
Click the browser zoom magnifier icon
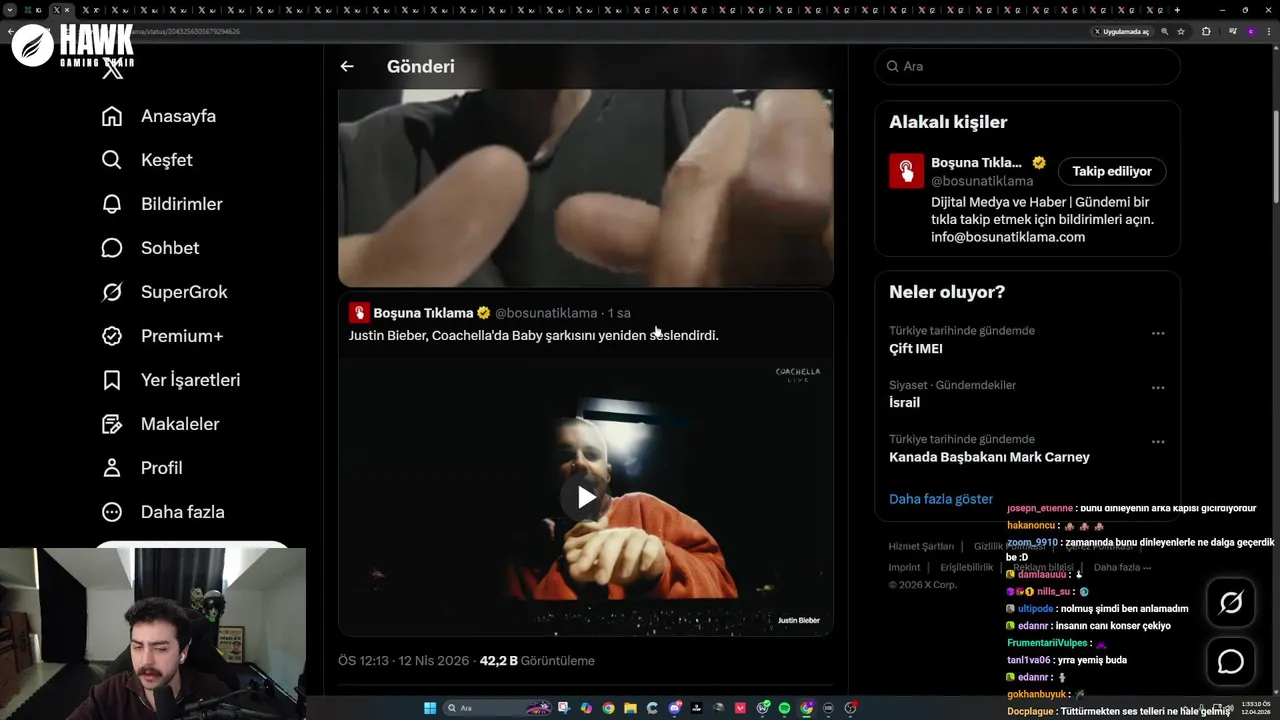pyautogui.click(x=1165, y=32)
